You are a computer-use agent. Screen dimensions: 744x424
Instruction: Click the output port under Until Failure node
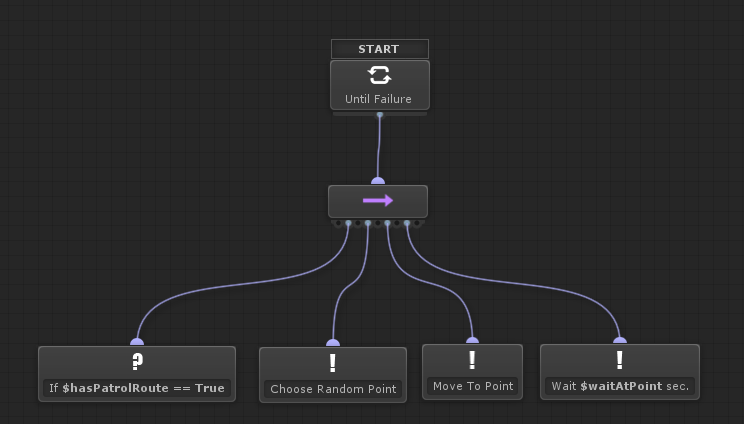click(x=380, y=115)
